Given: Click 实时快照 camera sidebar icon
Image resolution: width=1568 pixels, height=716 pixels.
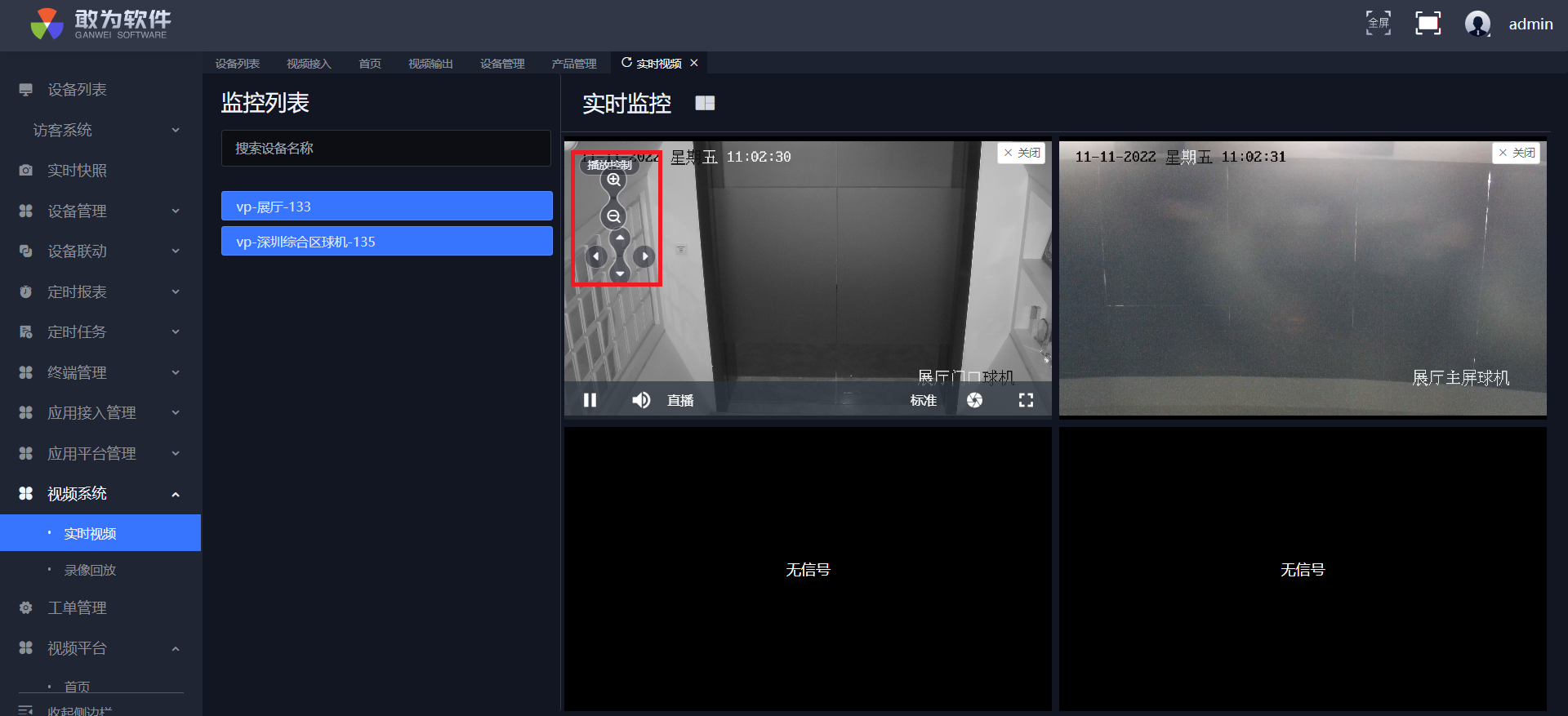Looking at the screenshot, I should tap(25, 170).
